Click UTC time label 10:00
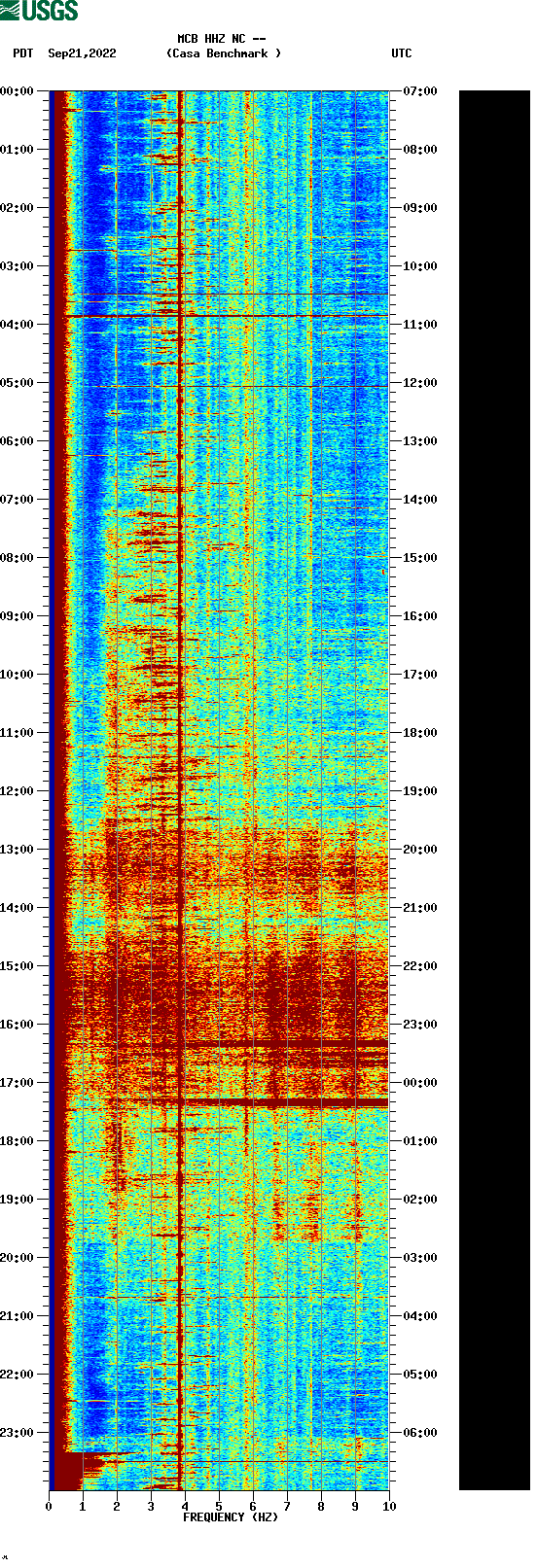 click(420, 266)
